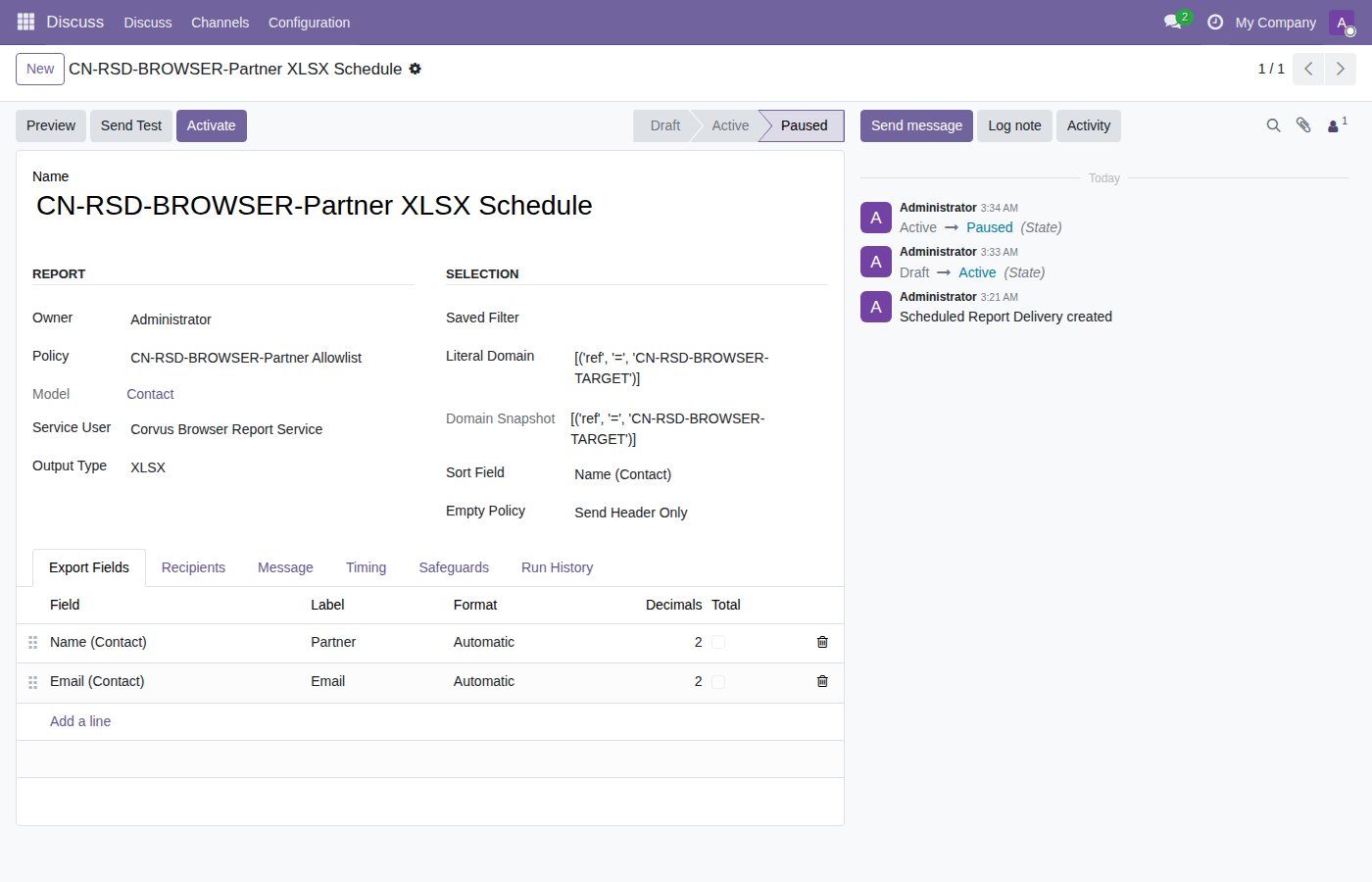
Task: Open the Policy field dropdown
Action: coord(270,358)
